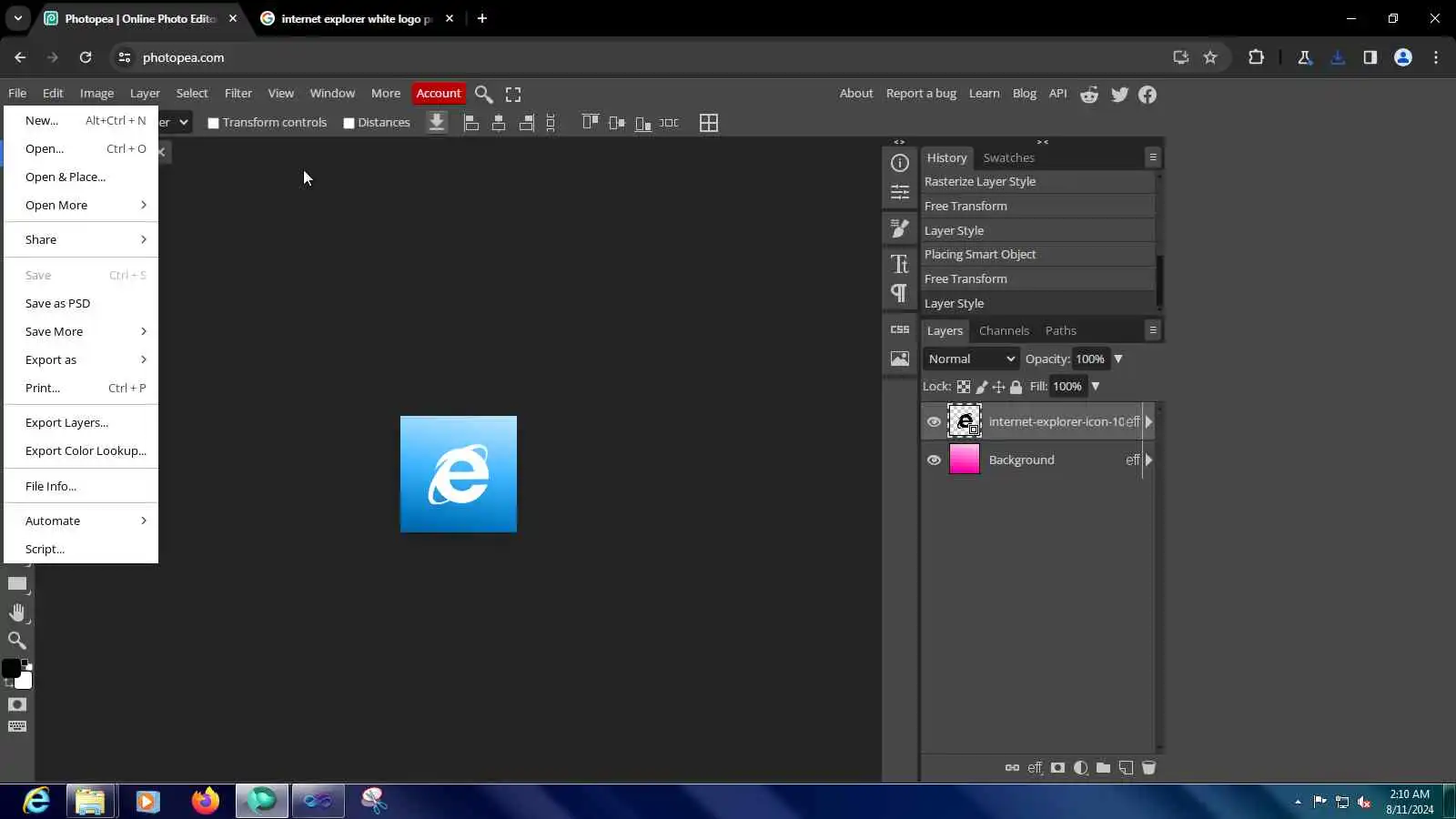Create a new folder in Layers panel

(1103, 768)
